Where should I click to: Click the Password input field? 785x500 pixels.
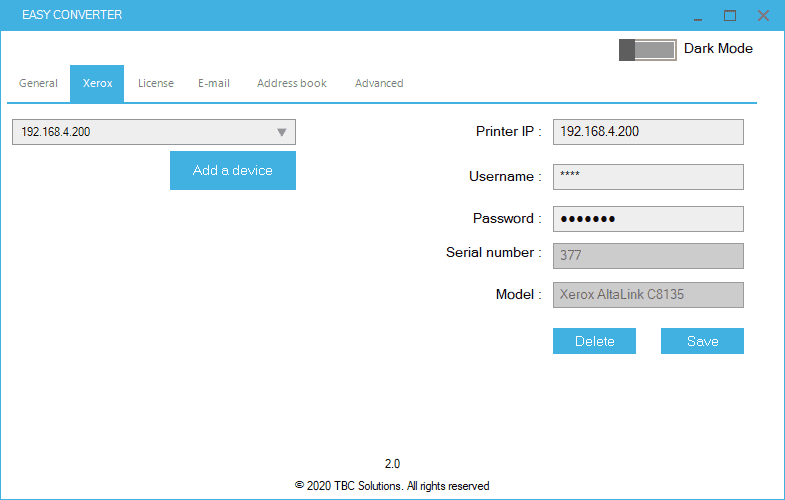(648, 219)
